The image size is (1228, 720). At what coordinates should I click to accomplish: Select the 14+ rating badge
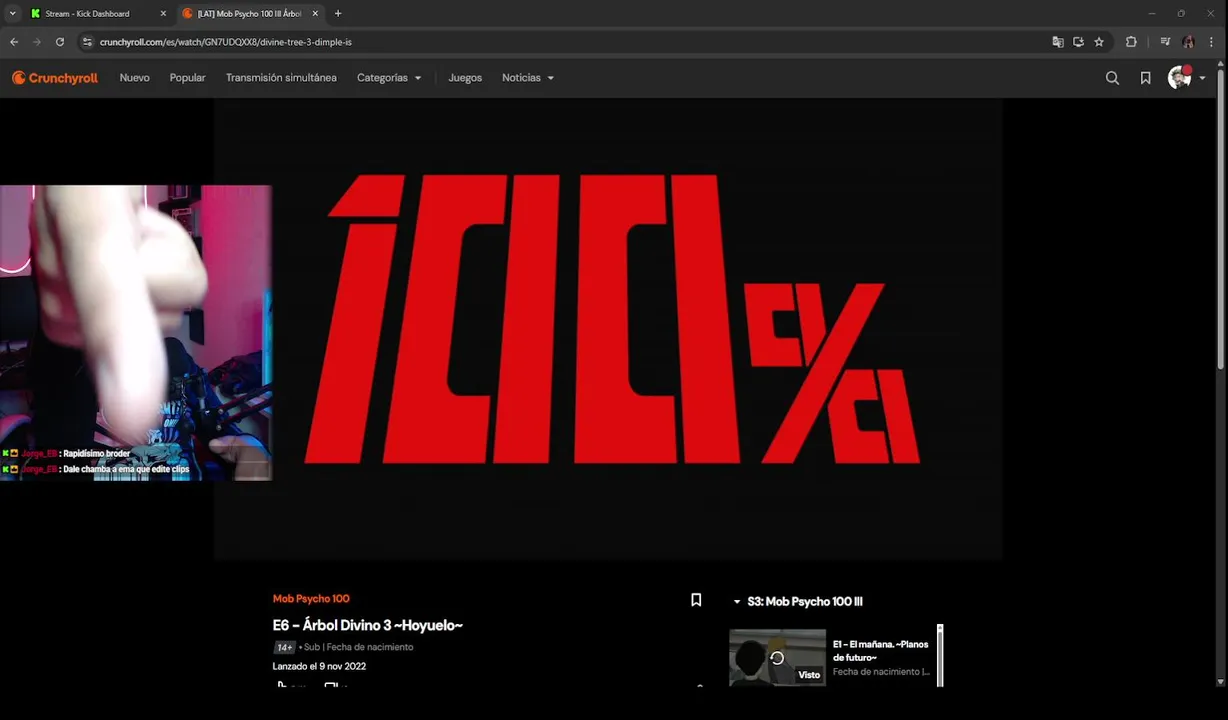285,647
